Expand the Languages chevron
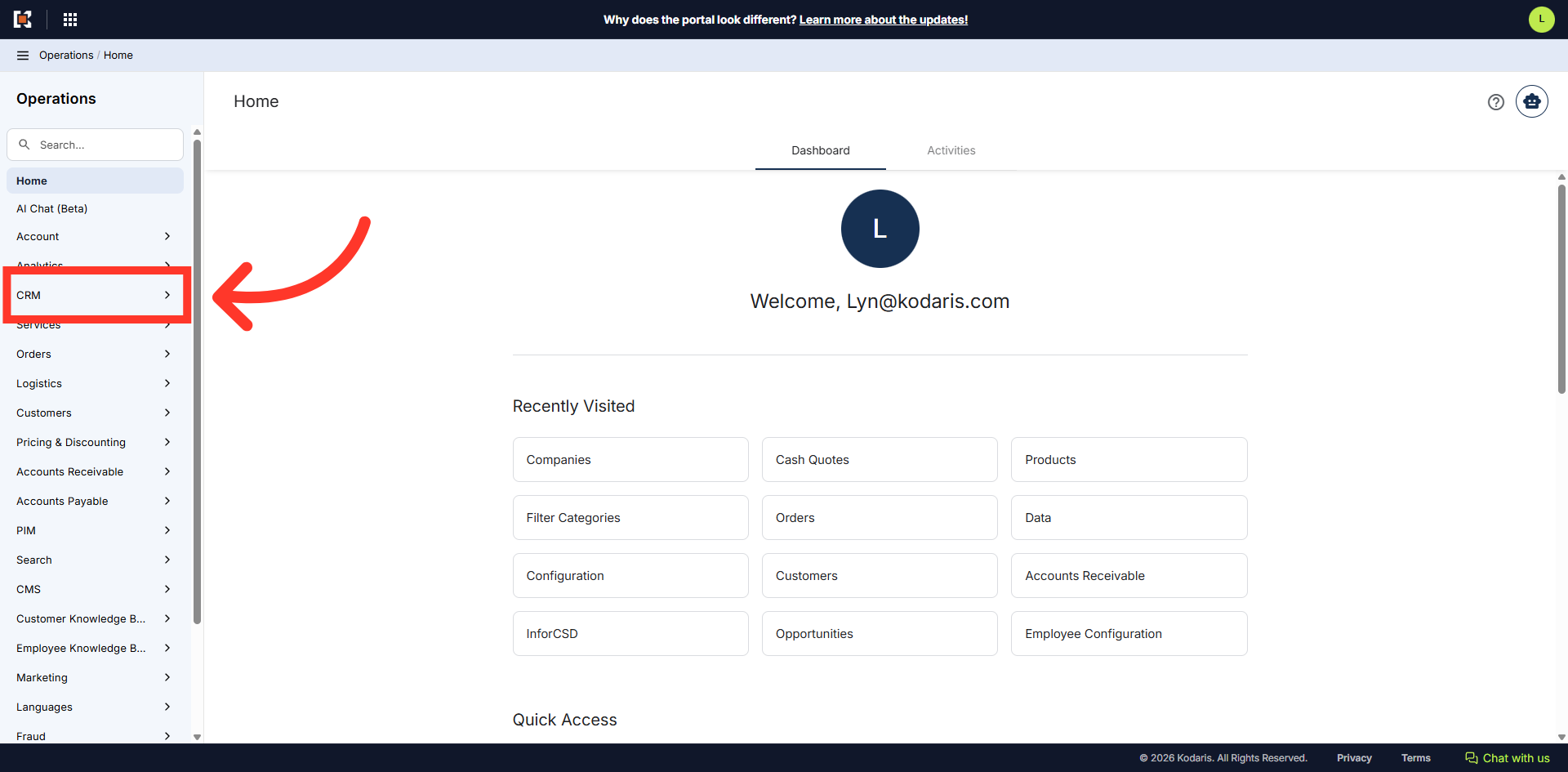 click(167, 707)
